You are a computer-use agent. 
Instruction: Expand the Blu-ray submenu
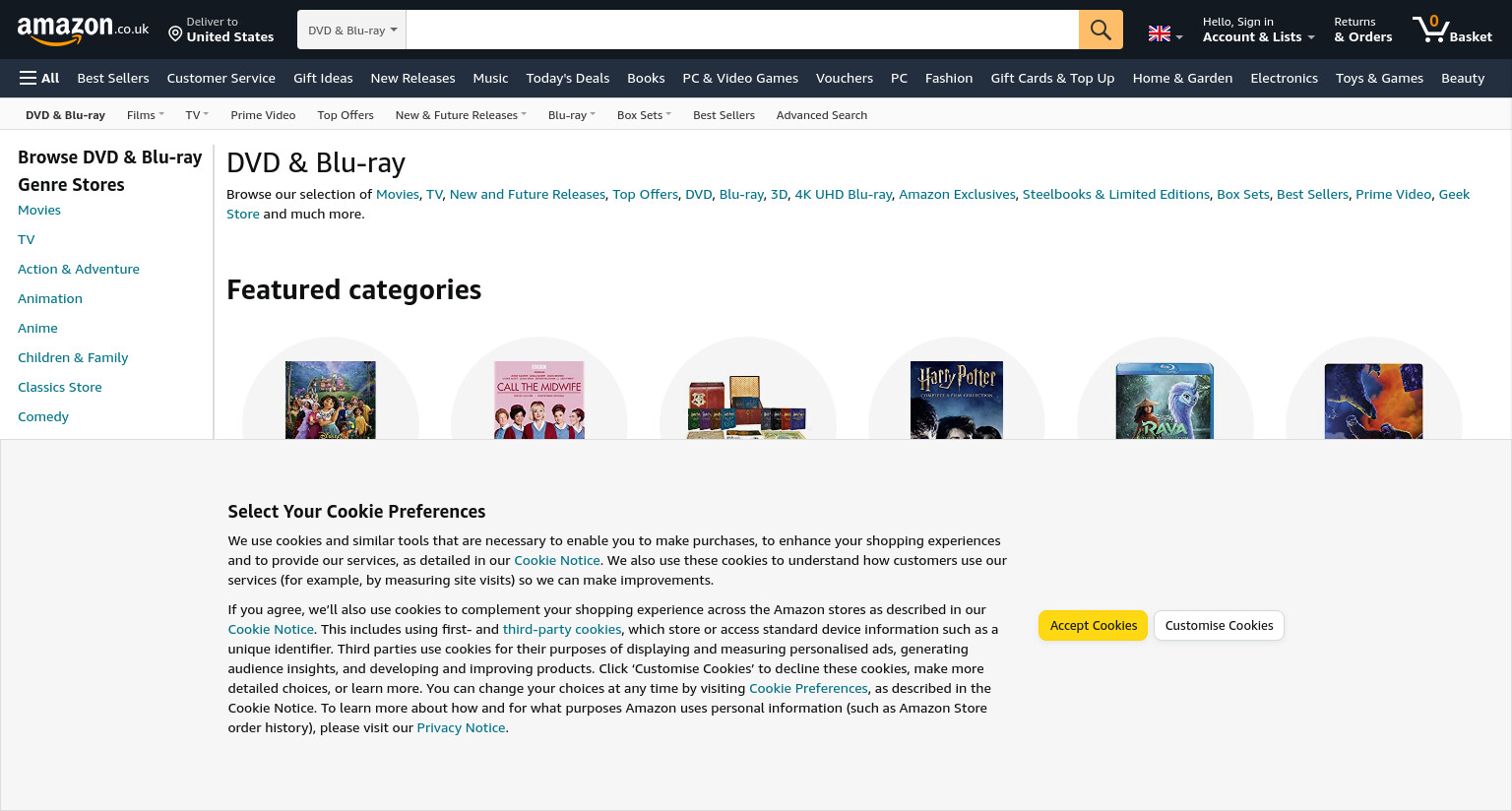pos(571,115)
